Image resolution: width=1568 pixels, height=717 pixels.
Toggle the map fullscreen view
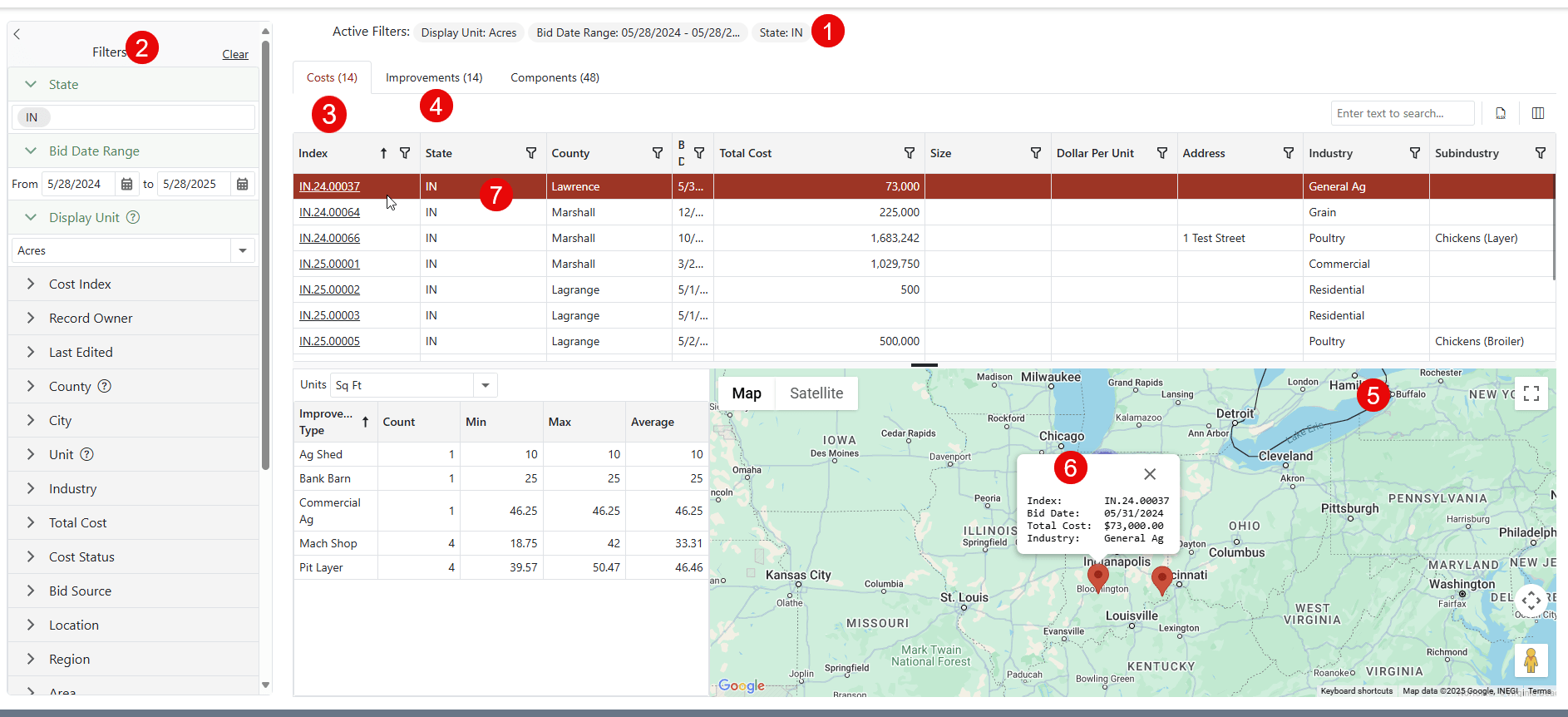pyautogui.click(x=1531, y=394)
